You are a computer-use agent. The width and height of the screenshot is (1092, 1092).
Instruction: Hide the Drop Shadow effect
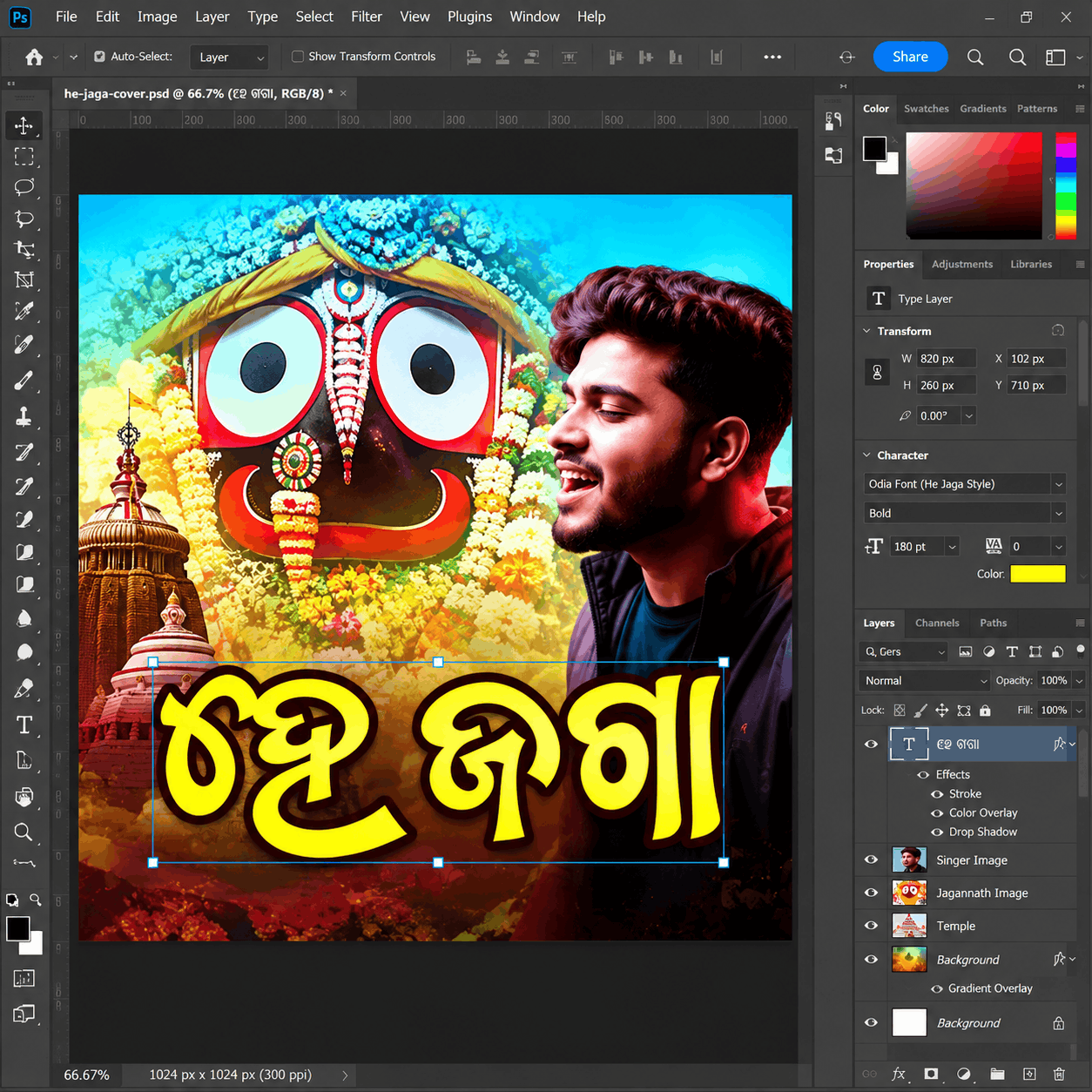tap(937, 832)
